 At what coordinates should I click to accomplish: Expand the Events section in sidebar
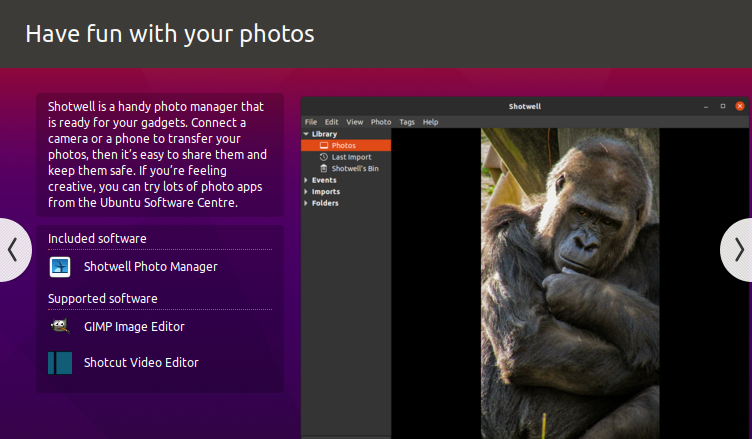(x=306, y=180)
